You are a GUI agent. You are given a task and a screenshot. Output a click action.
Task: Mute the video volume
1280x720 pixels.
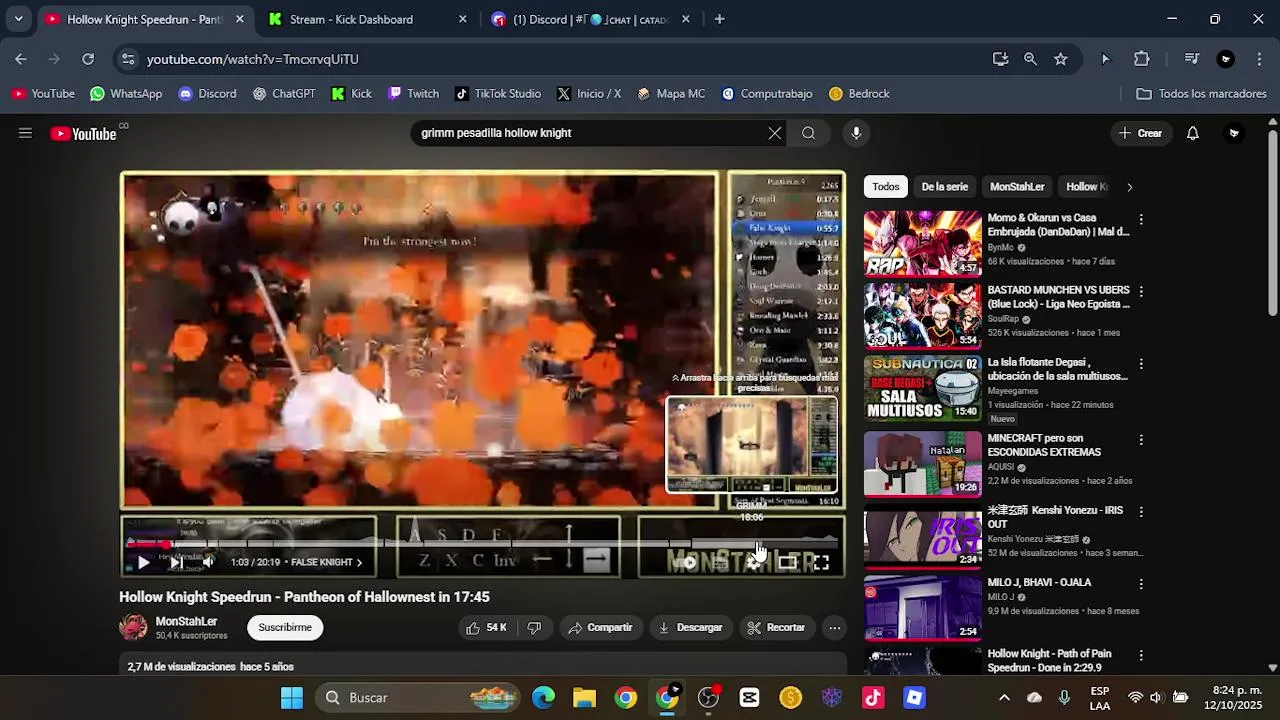(208, 563)
